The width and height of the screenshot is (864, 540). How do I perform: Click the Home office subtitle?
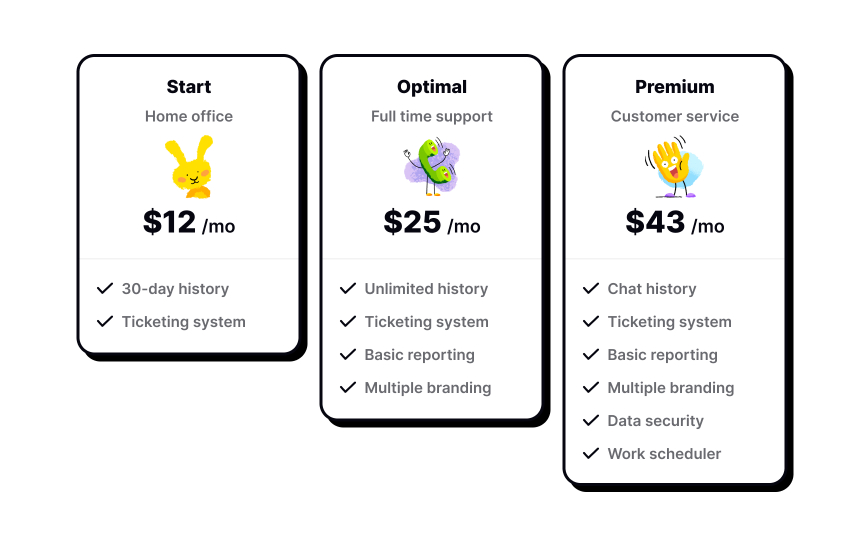tap(189, 116)
